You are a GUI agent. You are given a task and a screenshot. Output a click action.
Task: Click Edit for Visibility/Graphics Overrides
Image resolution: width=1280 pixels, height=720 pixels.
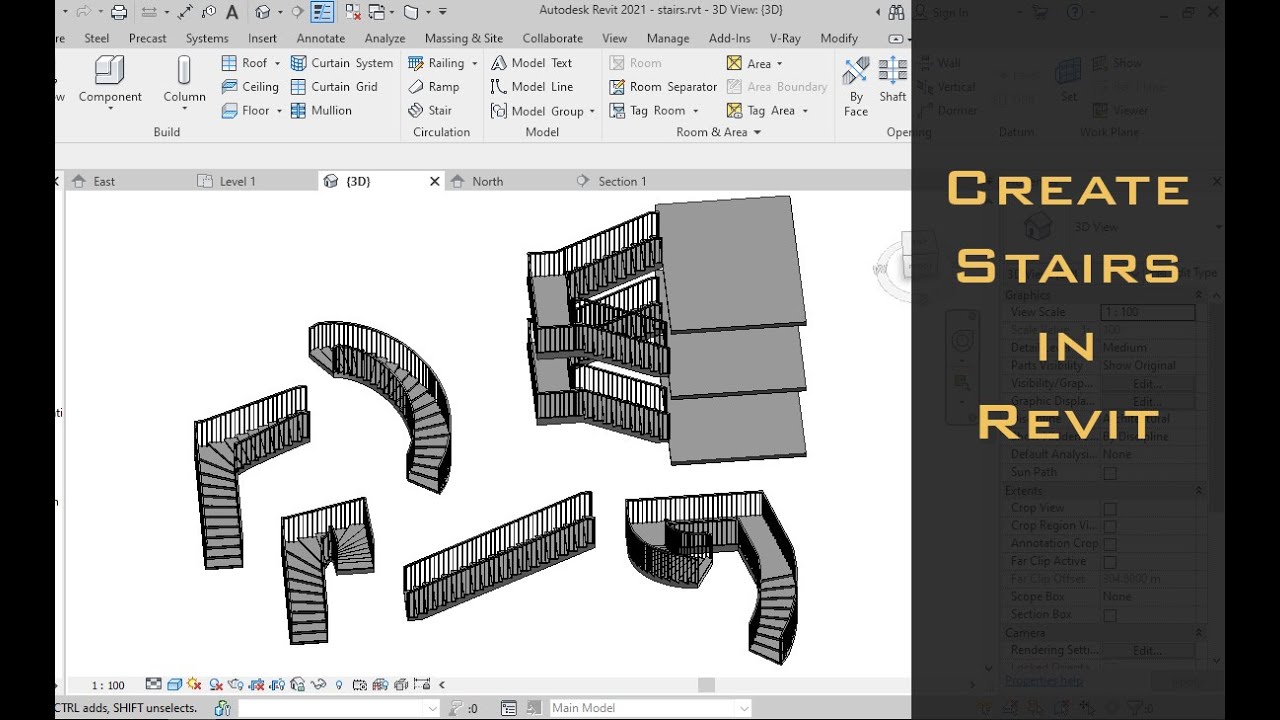(1147, 383)
